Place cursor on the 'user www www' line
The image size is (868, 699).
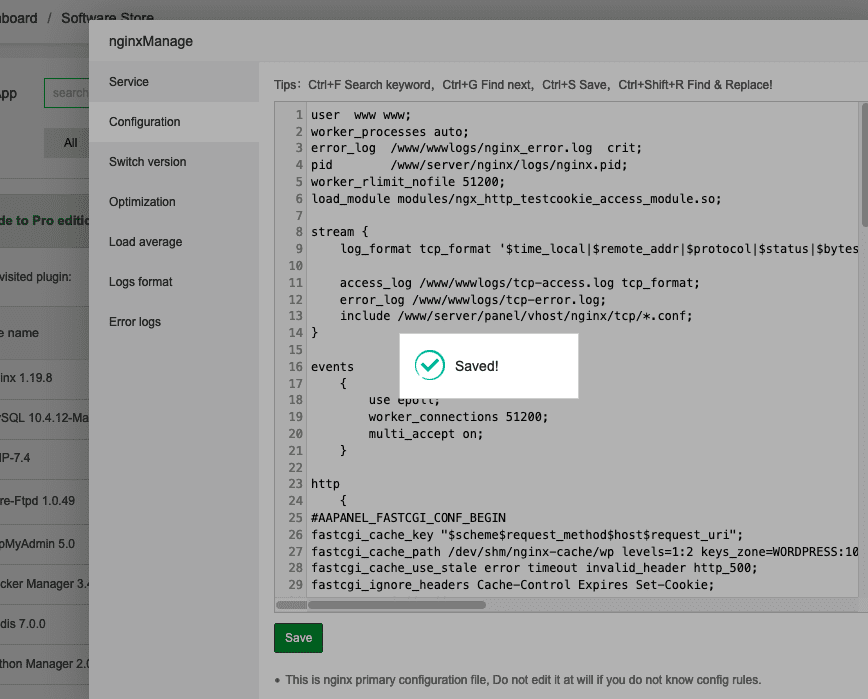(x=360, y=115)
